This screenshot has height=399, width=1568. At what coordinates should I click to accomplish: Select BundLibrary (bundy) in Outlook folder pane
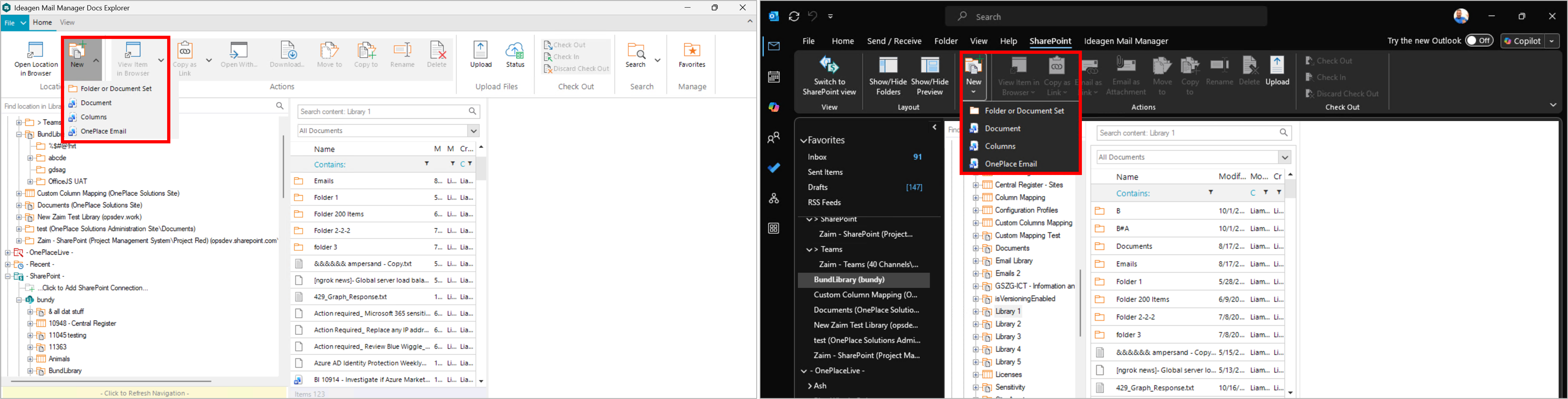[x=864, y=280]
